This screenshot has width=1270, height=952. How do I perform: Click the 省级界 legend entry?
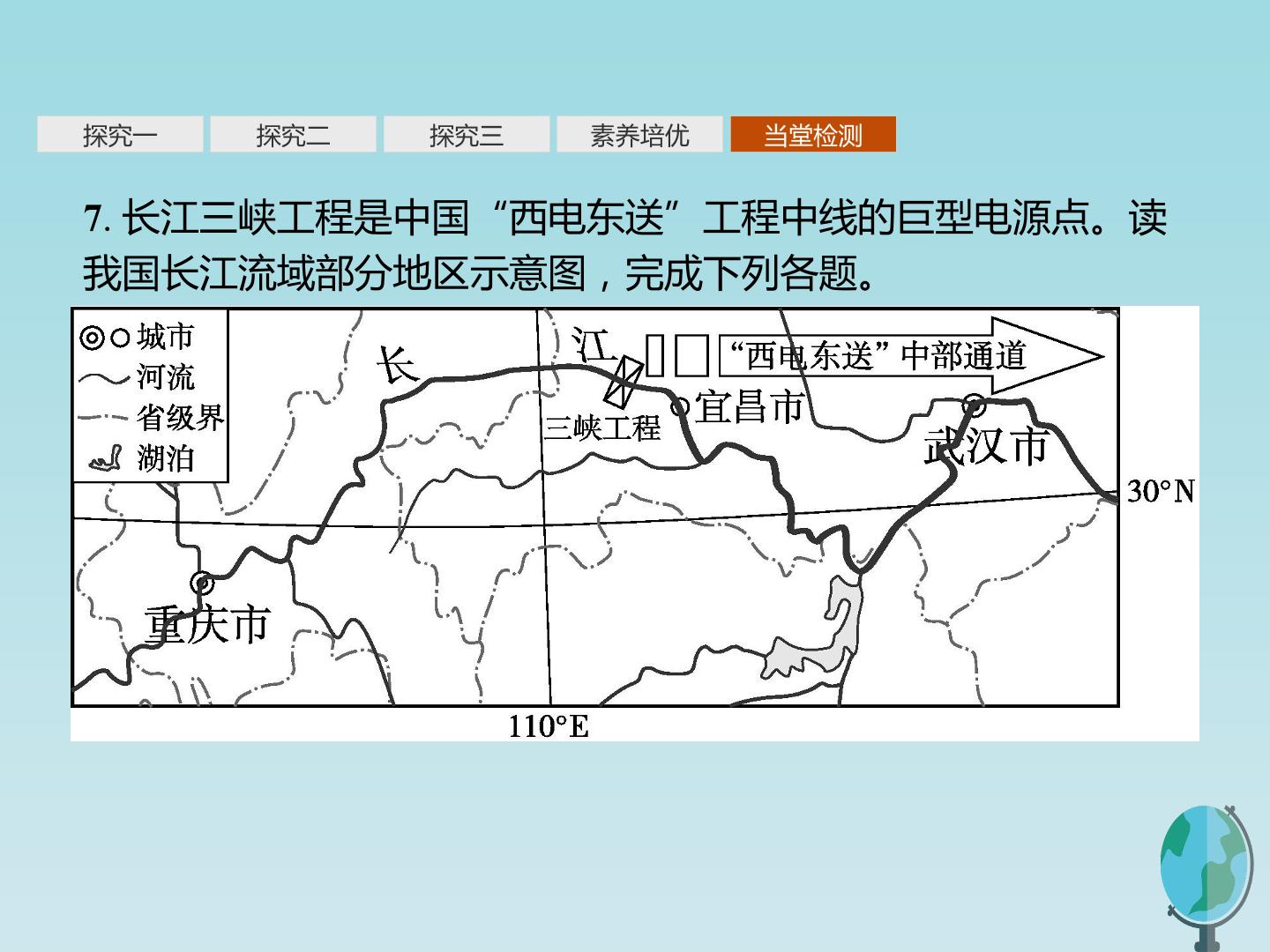[151, 417]
